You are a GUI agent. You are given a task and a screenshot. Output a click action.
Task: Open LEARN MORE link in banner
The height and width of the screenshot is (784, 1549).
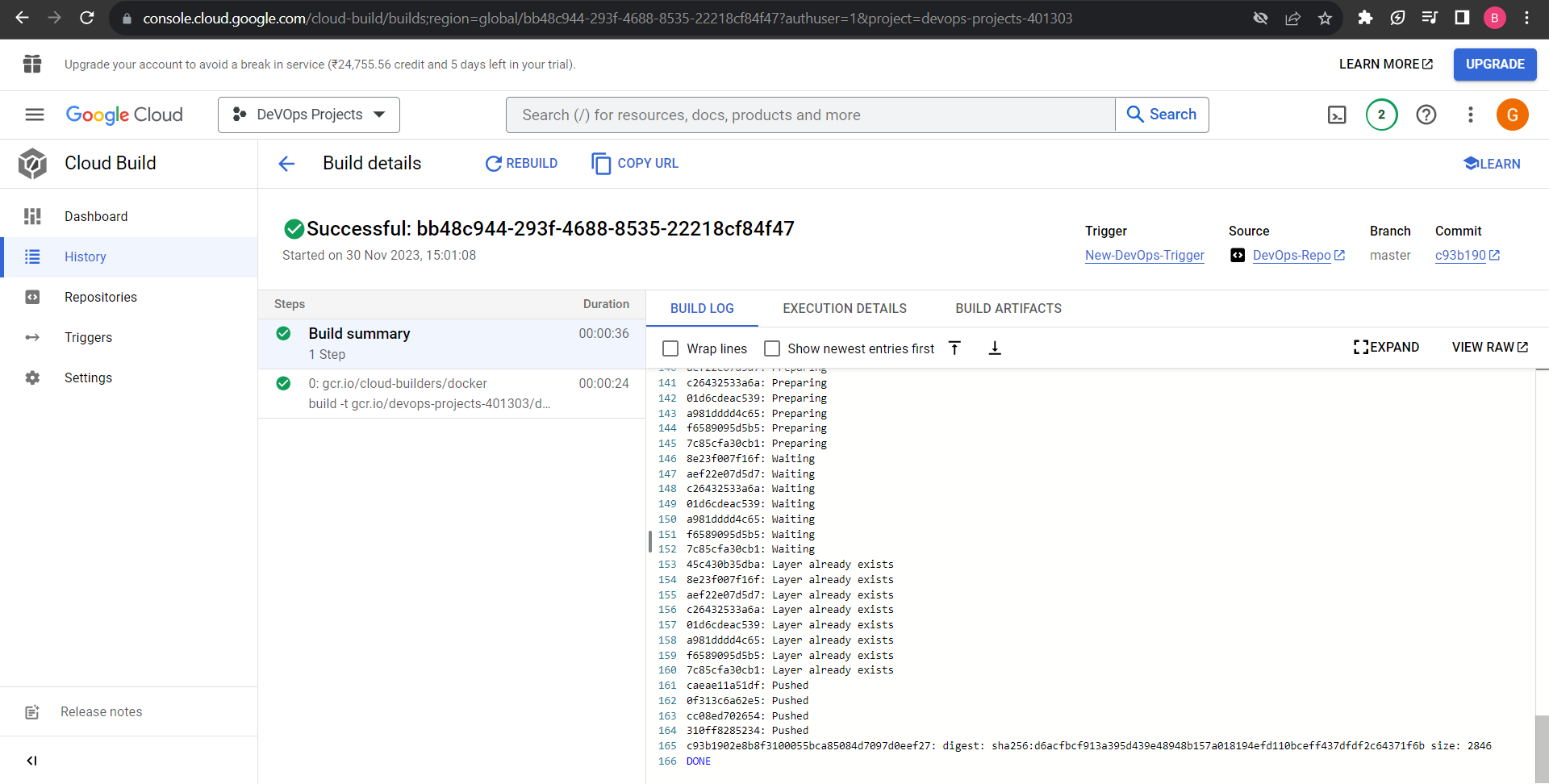(1386, 65)
